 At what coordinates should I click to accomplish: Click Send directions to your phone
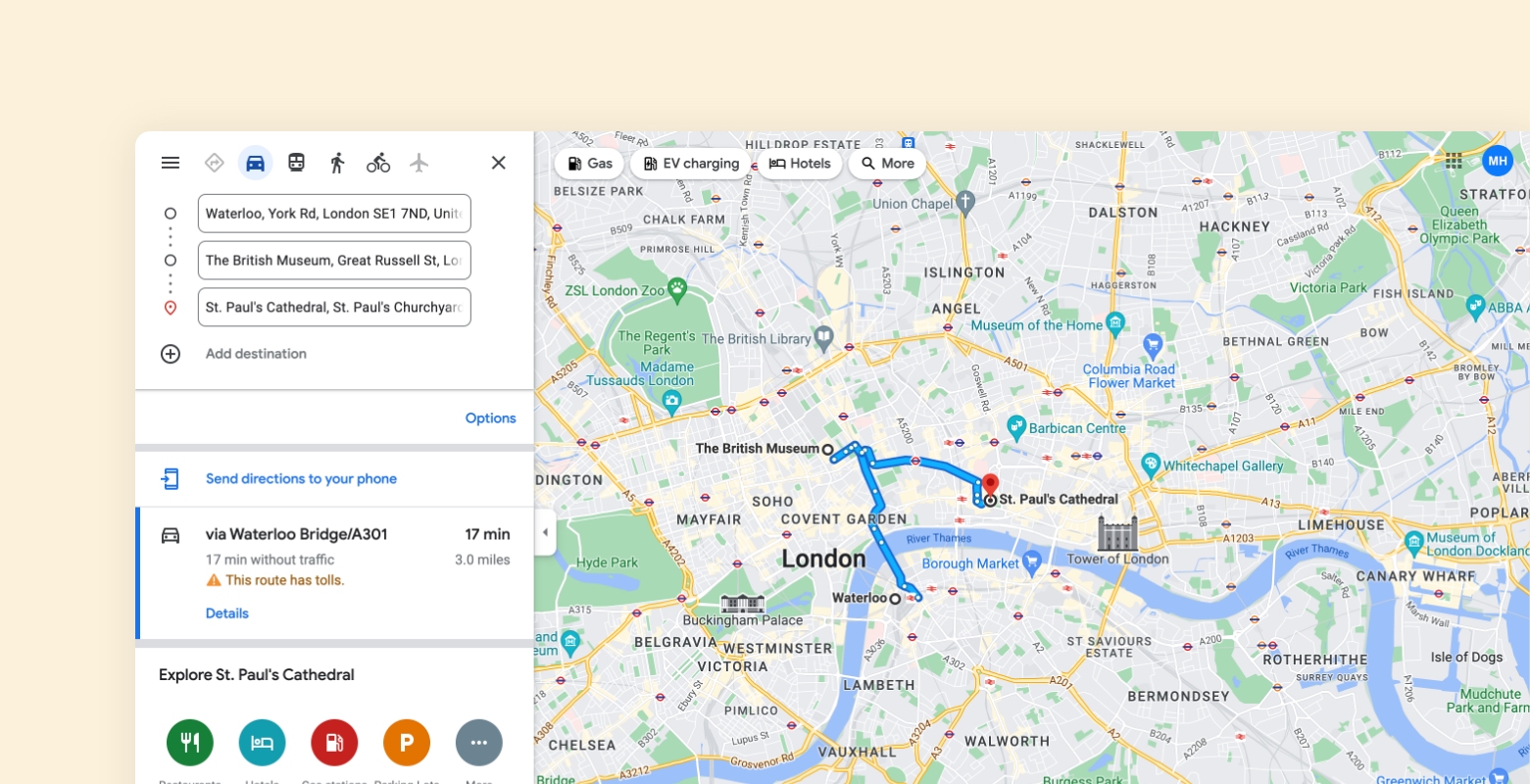(x=301, y=478)
